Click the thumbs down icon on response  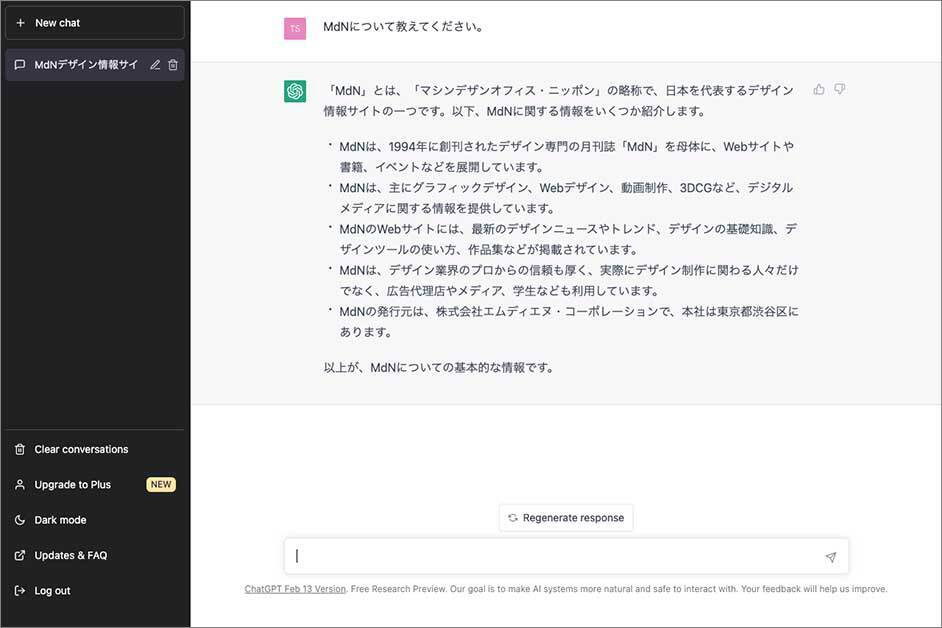(840, 89)
